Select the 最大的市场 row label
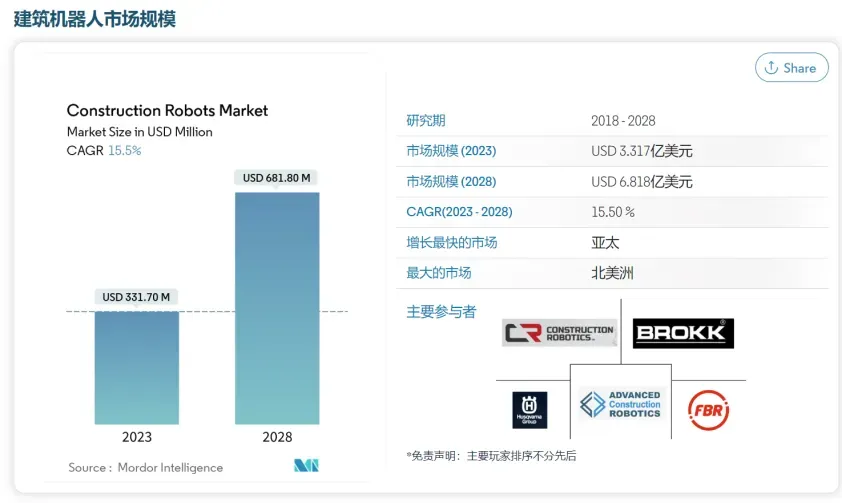The image size is (842, 503). pyautogui.click(x=439, y=273)
